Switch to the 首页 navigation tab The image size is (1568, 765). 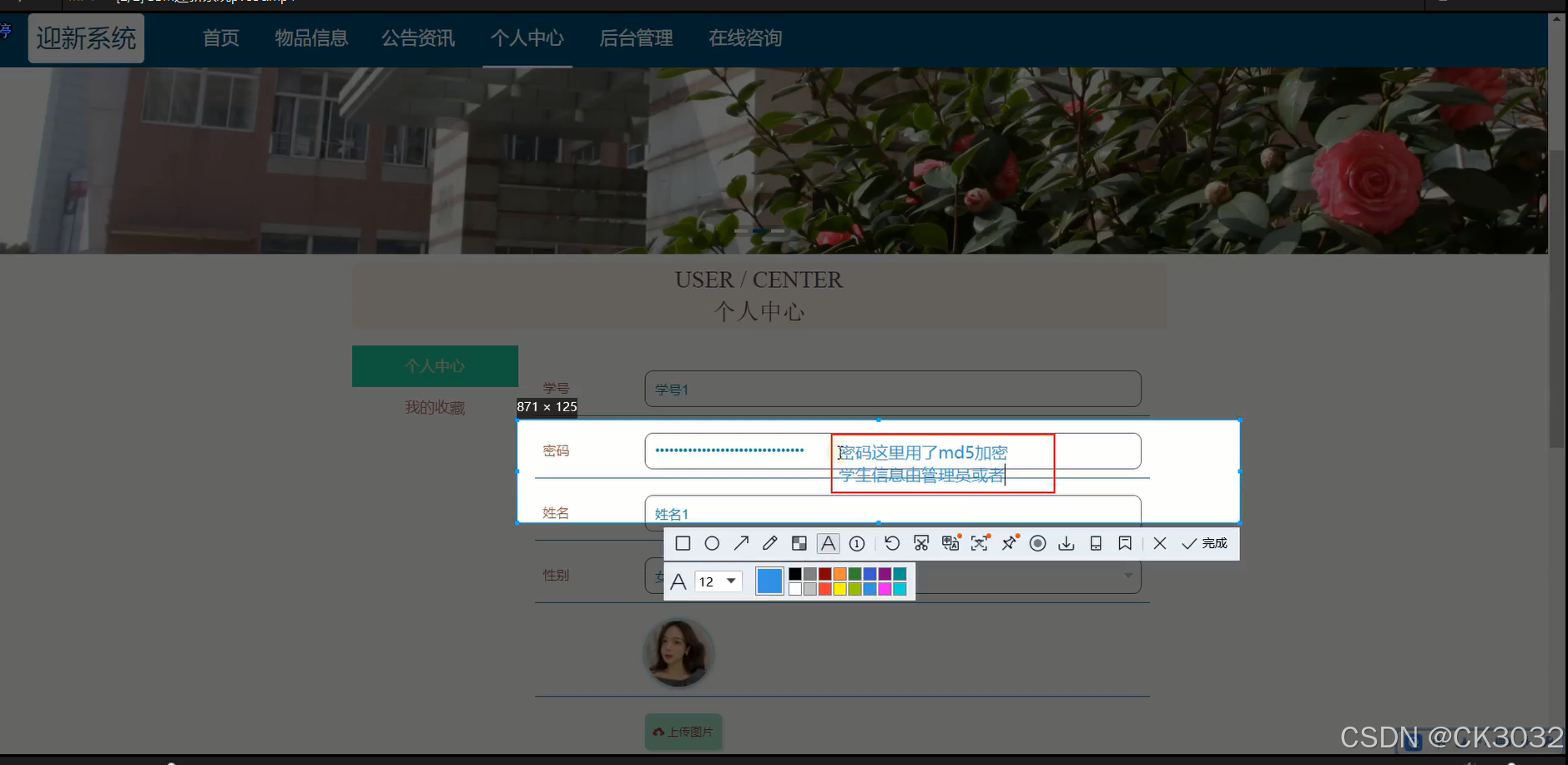(220, 38)
